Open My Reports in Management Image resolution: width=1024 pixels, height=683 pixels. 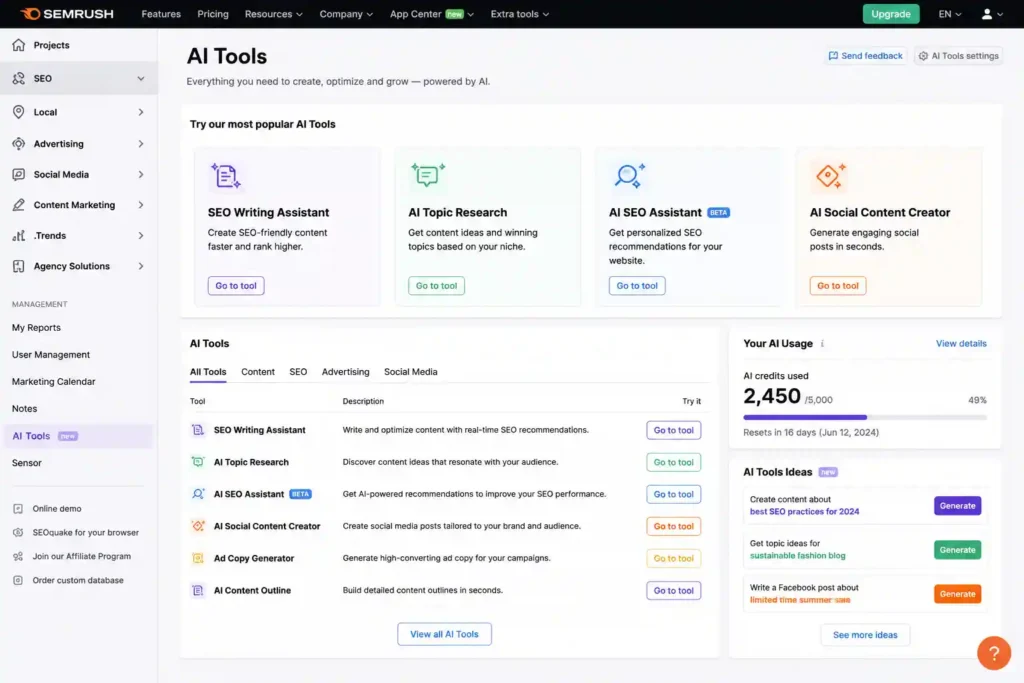tap(36, 328)
